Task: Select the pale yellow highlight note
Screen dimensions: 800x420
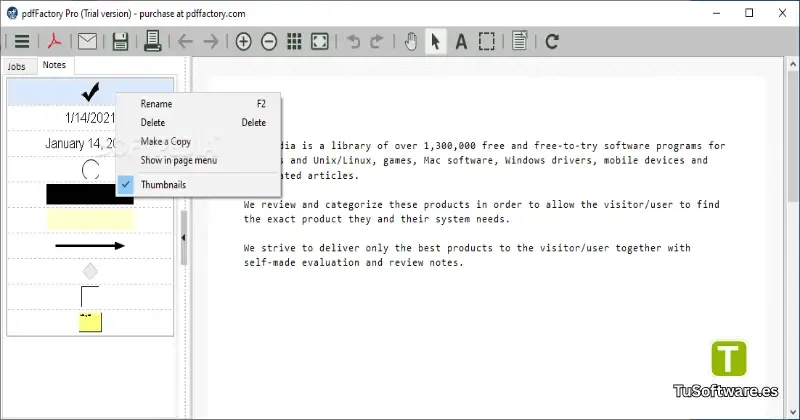Action: (90, 220)
